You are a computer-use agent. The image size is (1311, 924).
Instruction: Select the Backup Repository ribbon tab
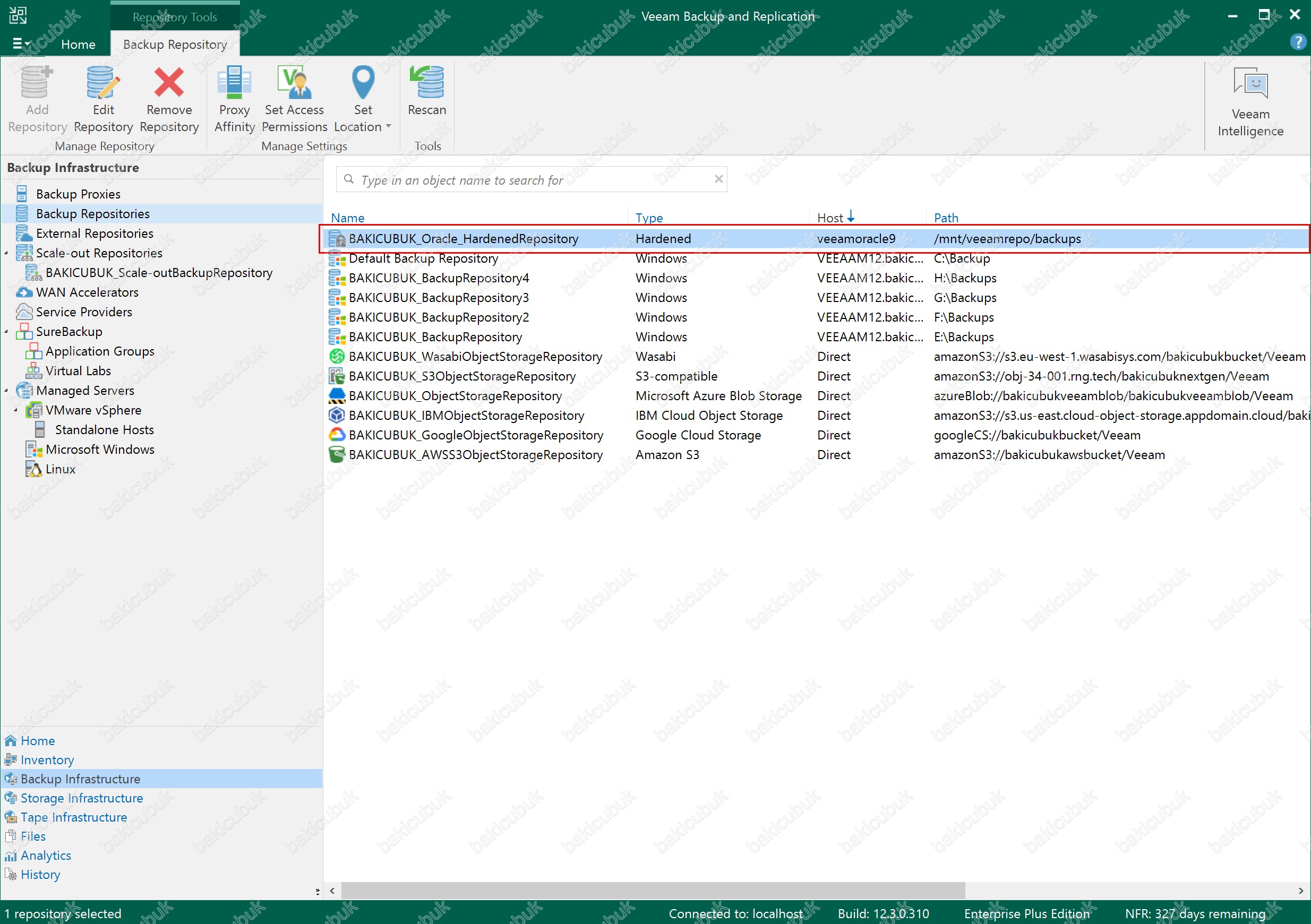pos(175,44)
